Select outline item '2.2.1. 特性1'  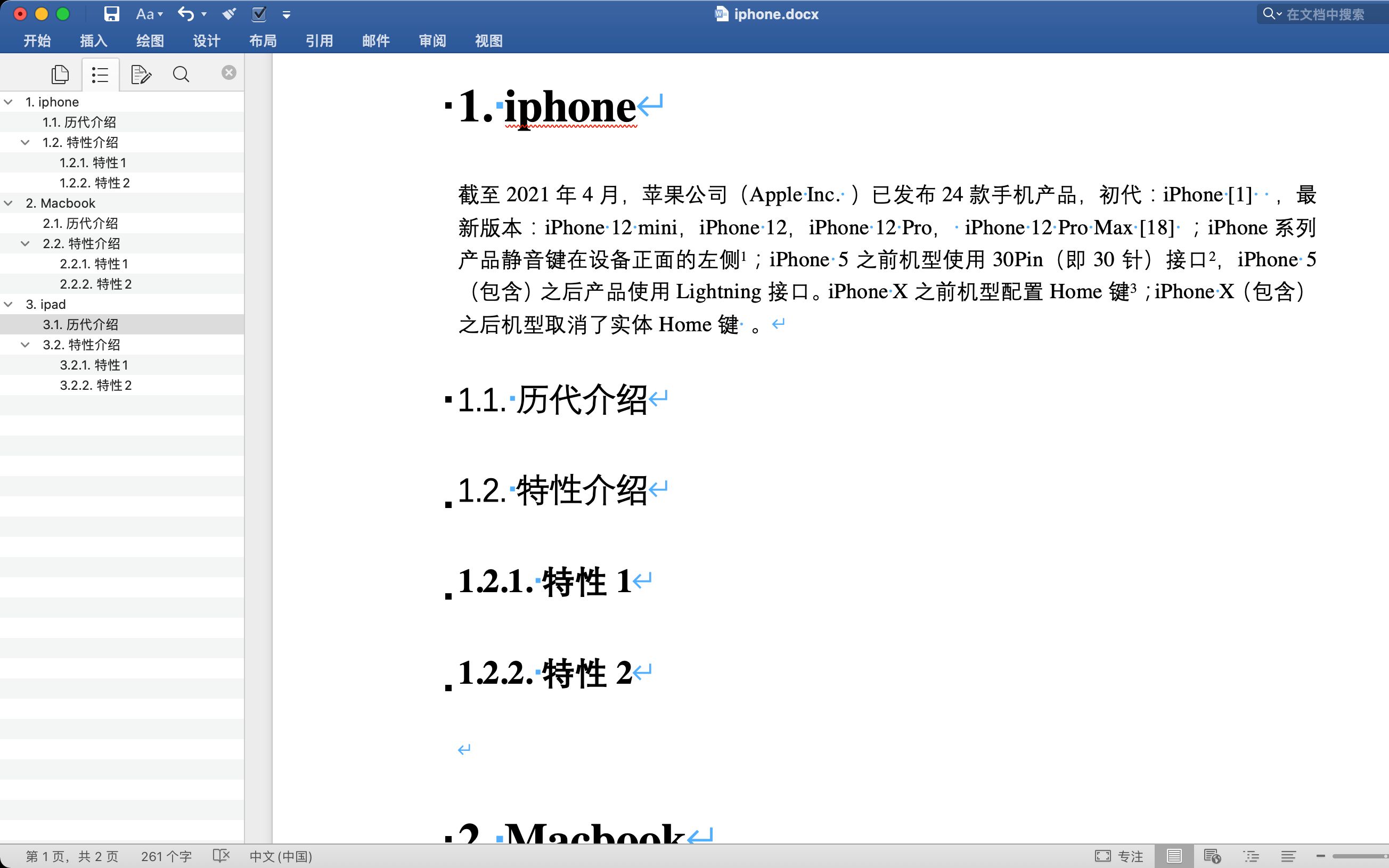tap(94, 264)
